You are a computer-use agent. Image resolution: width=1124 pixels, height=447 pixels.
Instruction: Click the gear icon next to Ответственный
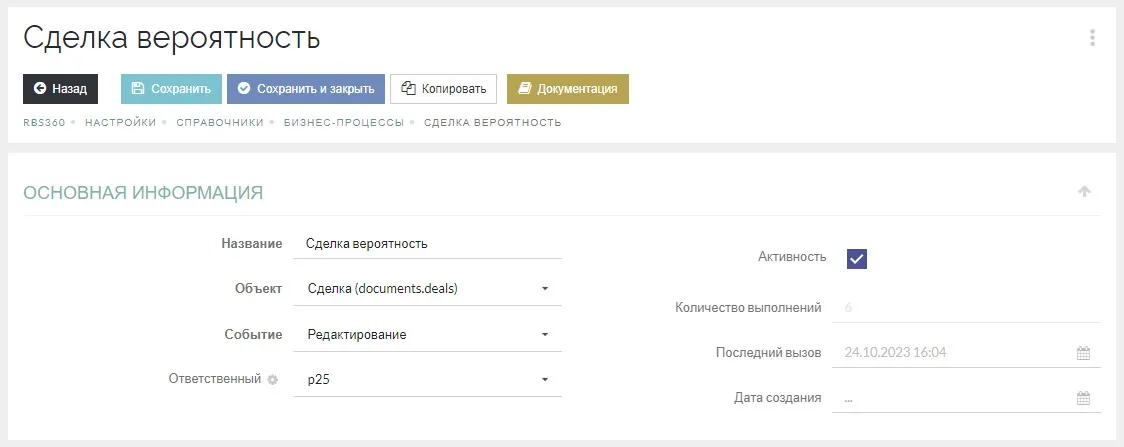272,380
